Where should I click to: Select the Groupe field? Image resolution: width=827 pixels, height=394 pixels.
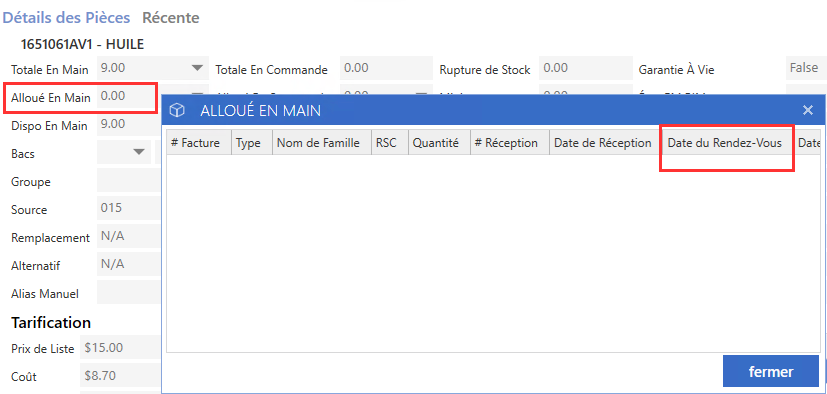click(x=128, y=180)
